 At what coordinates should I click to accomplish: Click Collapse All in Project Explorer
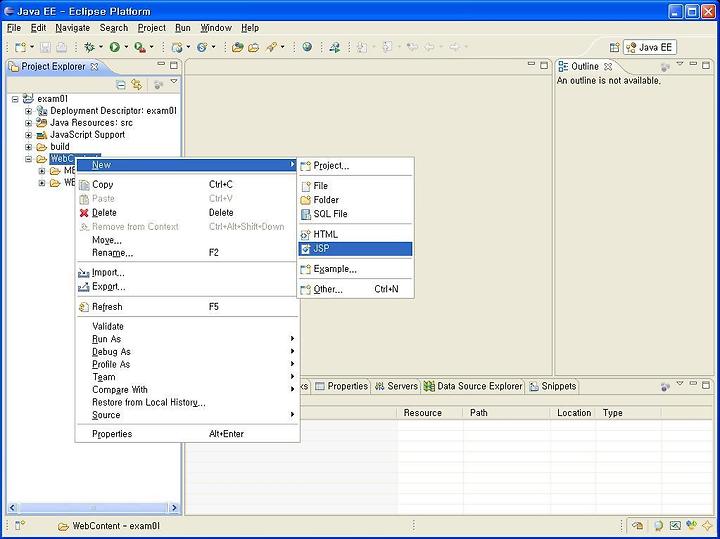coord(120,84)
